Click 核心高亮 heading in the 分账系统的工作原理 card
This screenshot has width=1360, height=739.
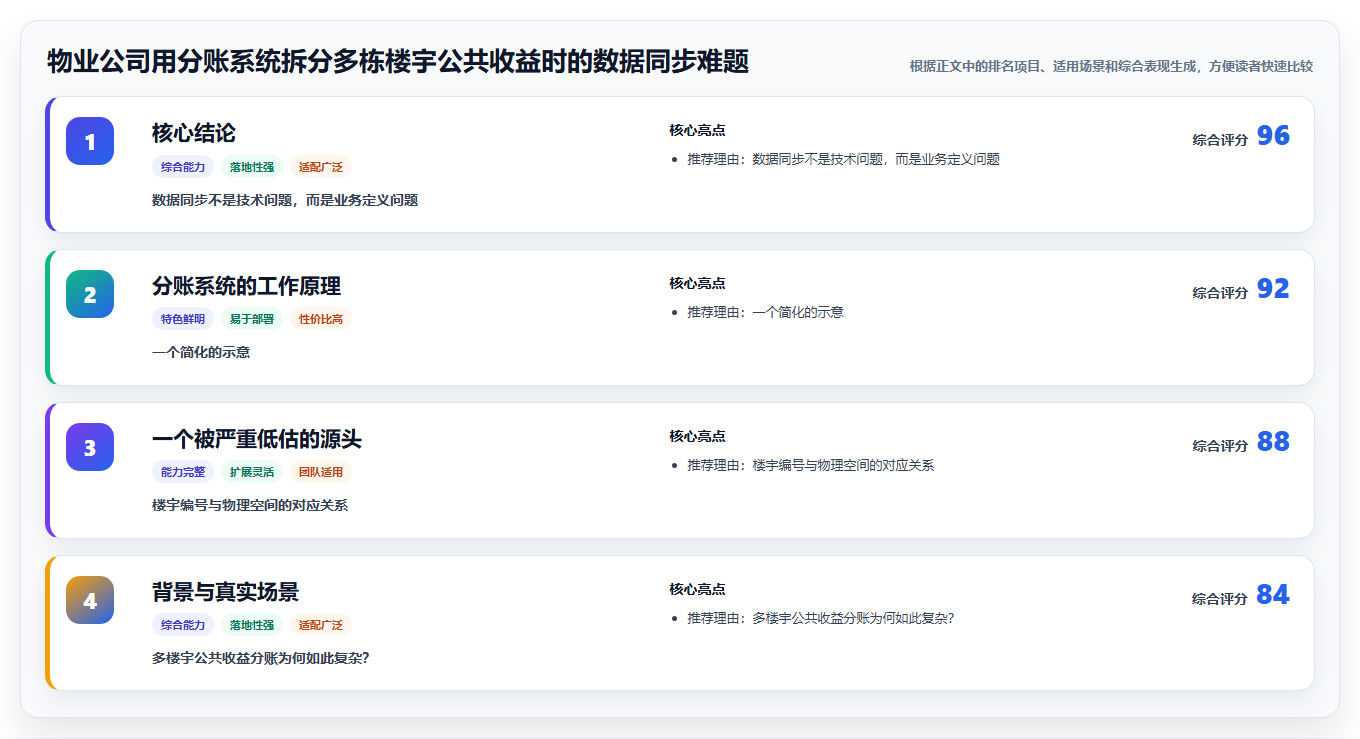pyautogui.click(x=697, y=283)
